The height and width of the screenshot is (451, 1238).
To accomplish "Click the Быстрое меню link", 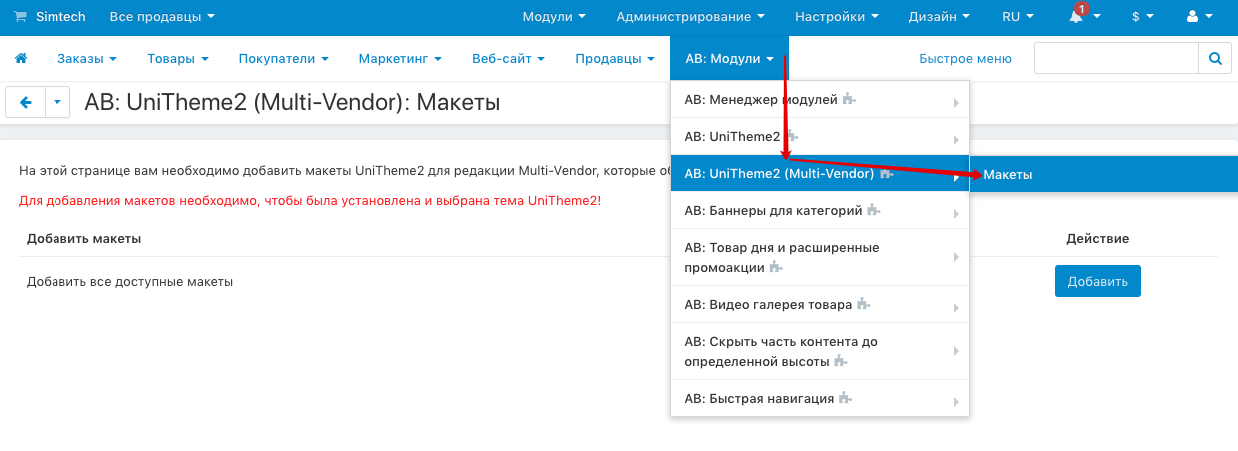I will (965, 59).
